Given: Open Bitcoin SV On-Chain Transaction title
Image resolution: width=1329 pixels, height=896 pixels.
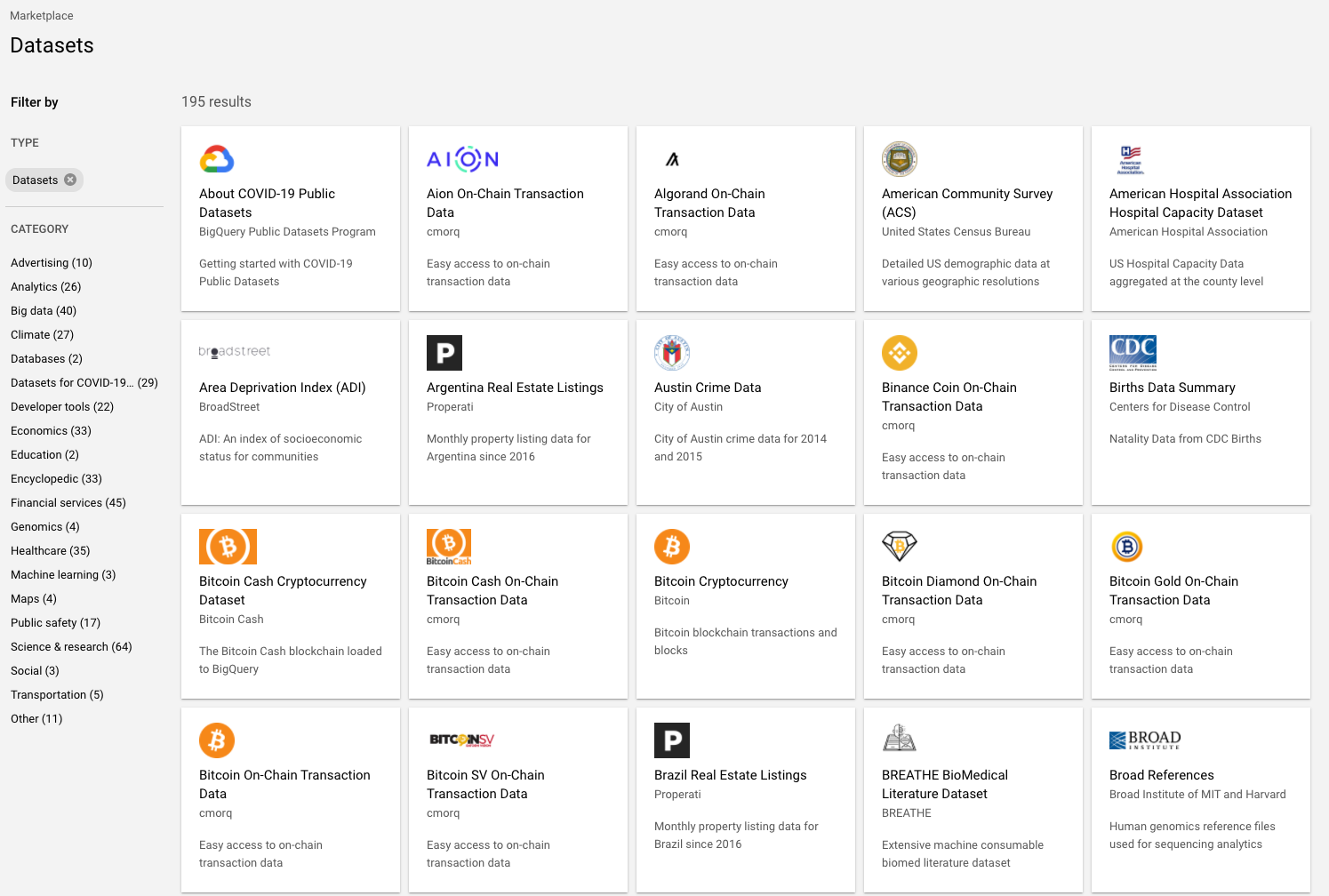Looking at the screenshot, I should 485,784.
